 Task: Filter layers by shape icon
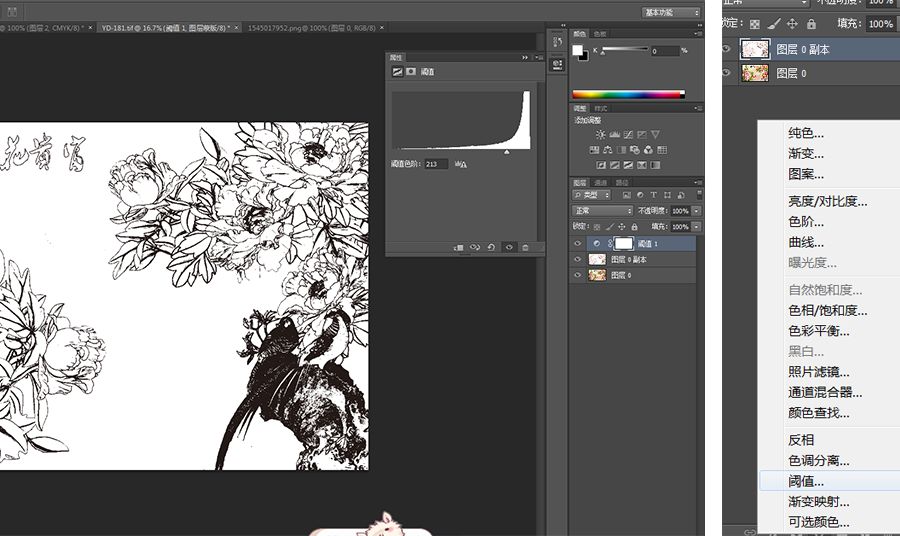(667, 195)
